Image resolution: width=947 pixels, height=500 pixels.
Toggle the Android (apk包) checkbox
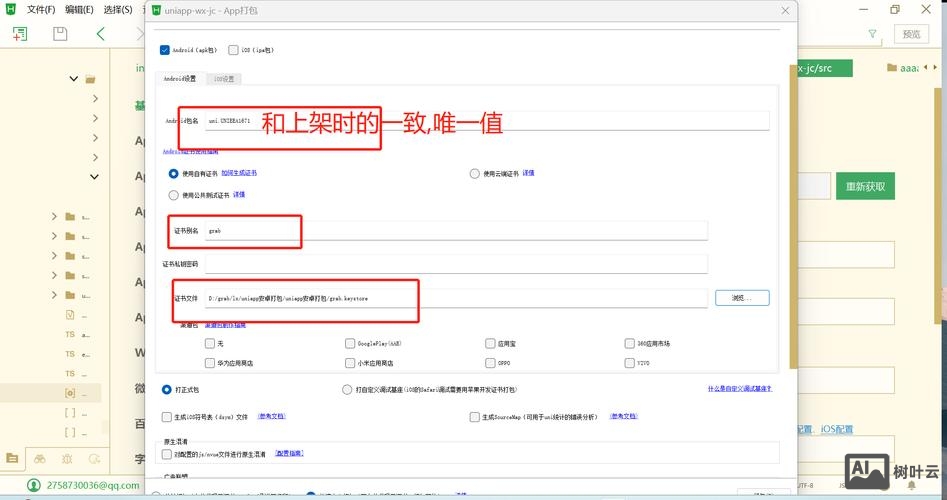pos(165,49)
